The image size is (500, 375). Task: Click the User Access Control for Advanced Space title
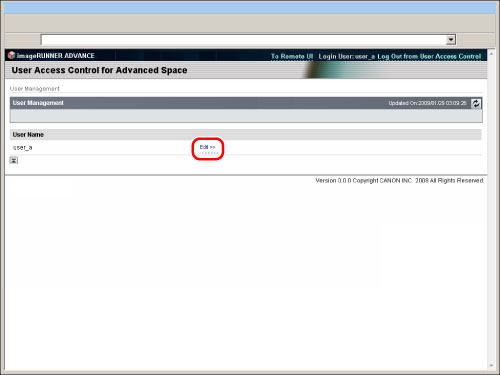click(99, 70)
